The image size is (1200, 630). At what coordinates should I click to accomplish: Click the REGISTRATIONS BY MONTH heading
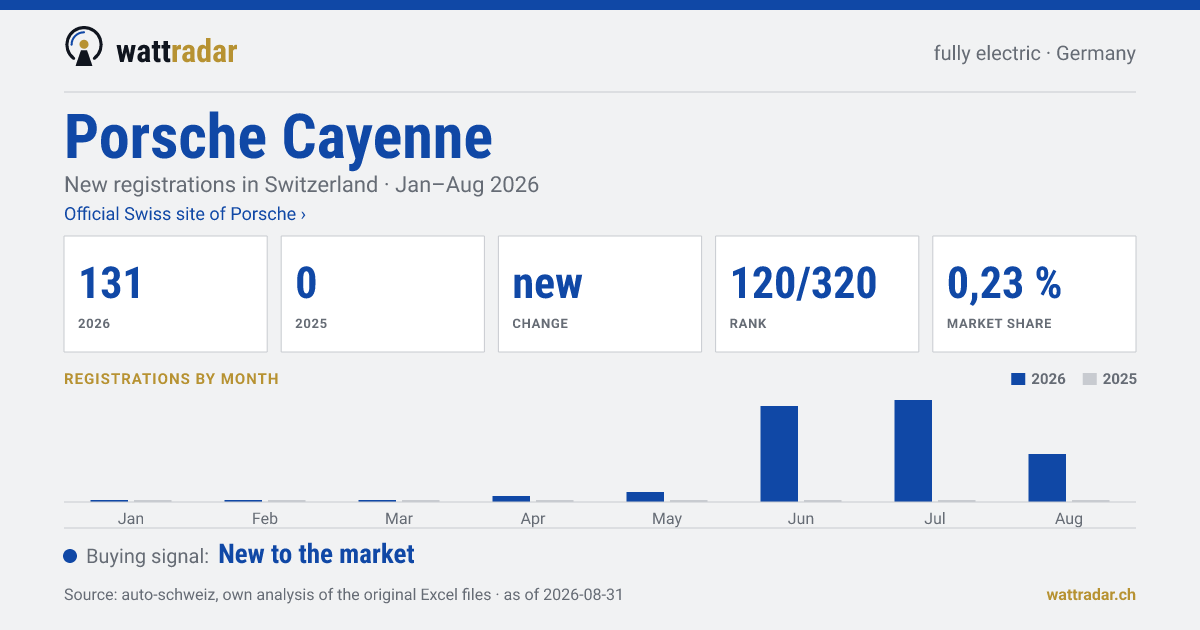[x=171, y=379]
